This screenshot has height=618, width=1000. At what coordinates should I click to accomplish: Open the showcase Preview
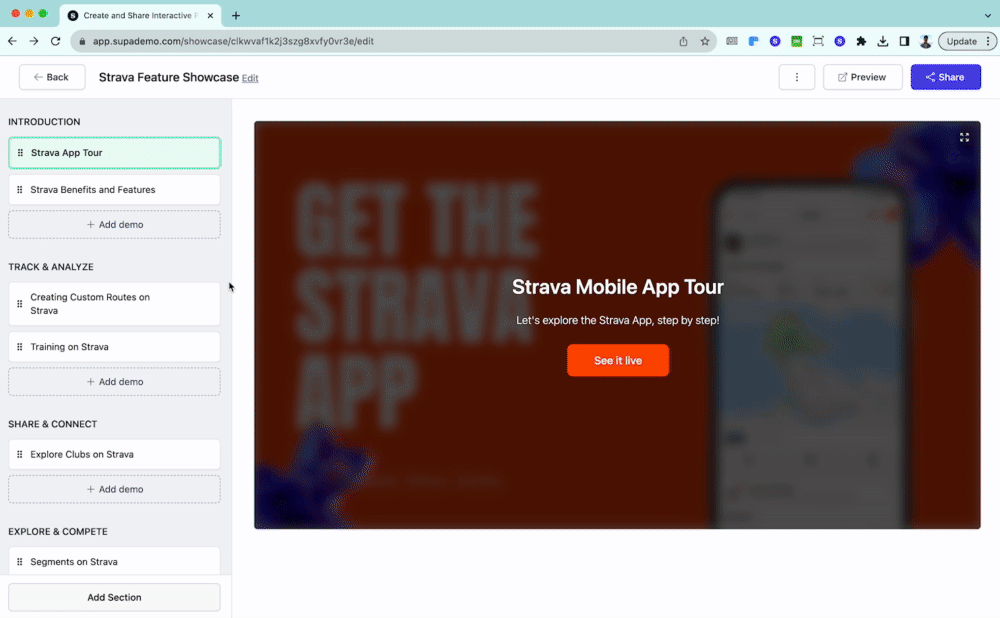point(862,77)
